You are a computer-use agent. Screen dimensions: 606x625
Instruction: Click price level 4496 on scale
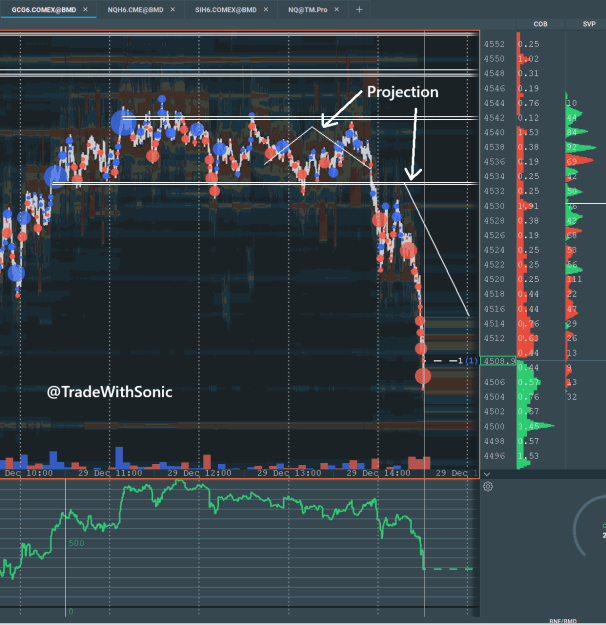(494, 456)
